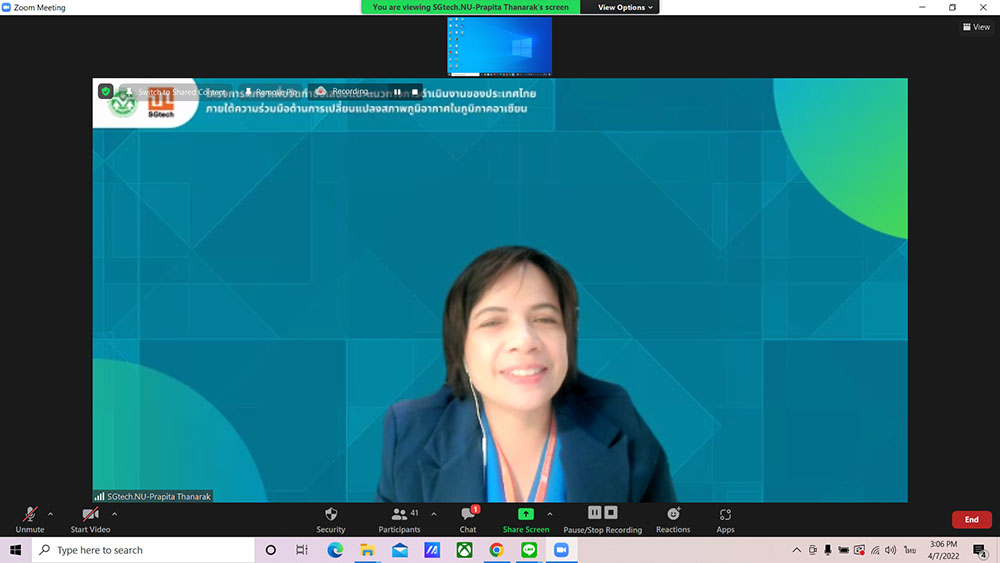Click the Remove Pin button

(270, 92)
